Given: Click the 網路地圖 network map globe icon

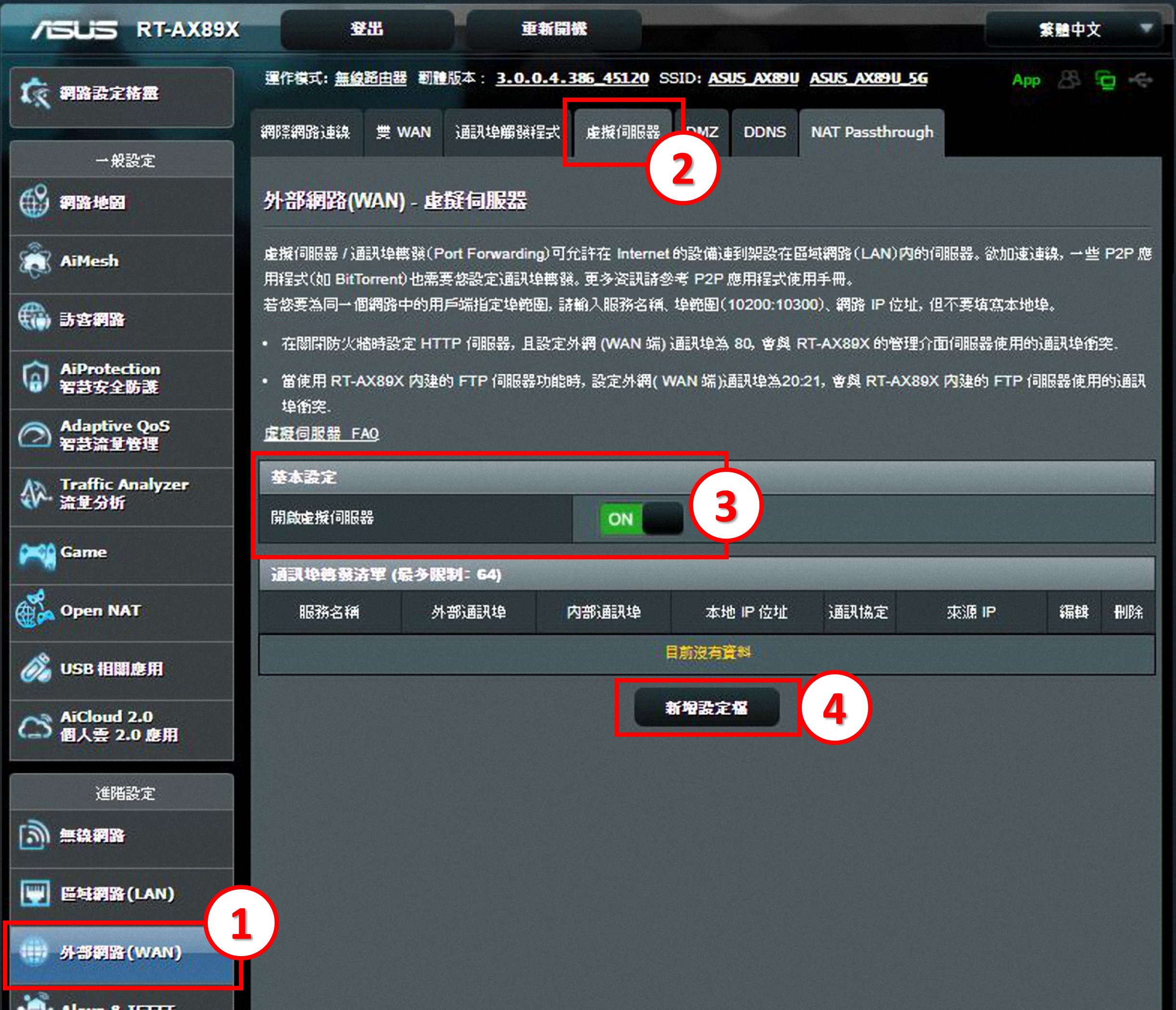Looking at the screenshot, I should 34,201.
